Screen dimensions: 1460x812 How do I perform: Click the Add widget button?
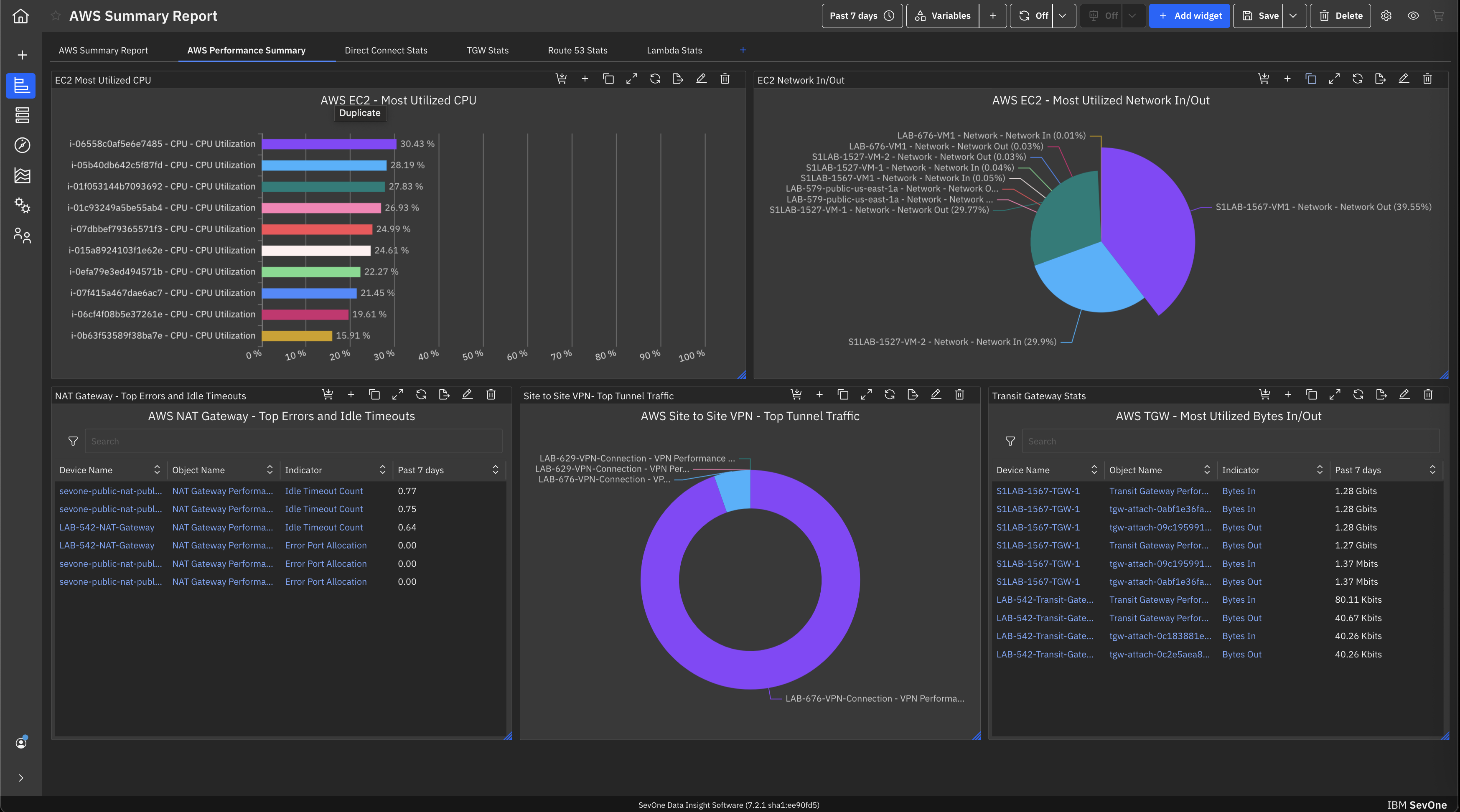pos(1189,16)
